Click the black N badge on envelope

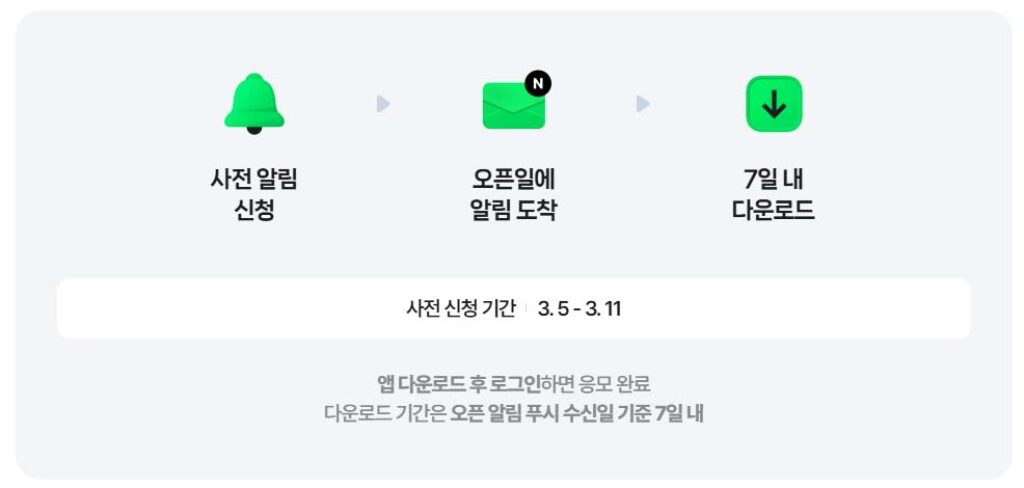[538, 84]
